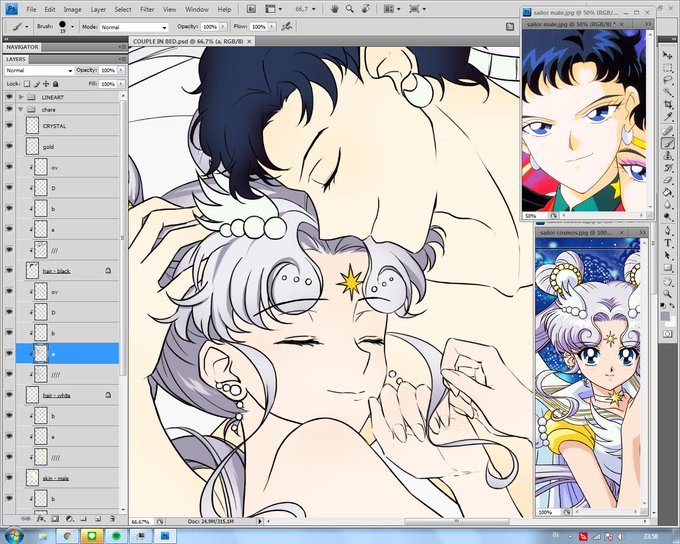
Task: Switch to COUPLE IN BED.psd tab
Action: [x=188, y=41]
